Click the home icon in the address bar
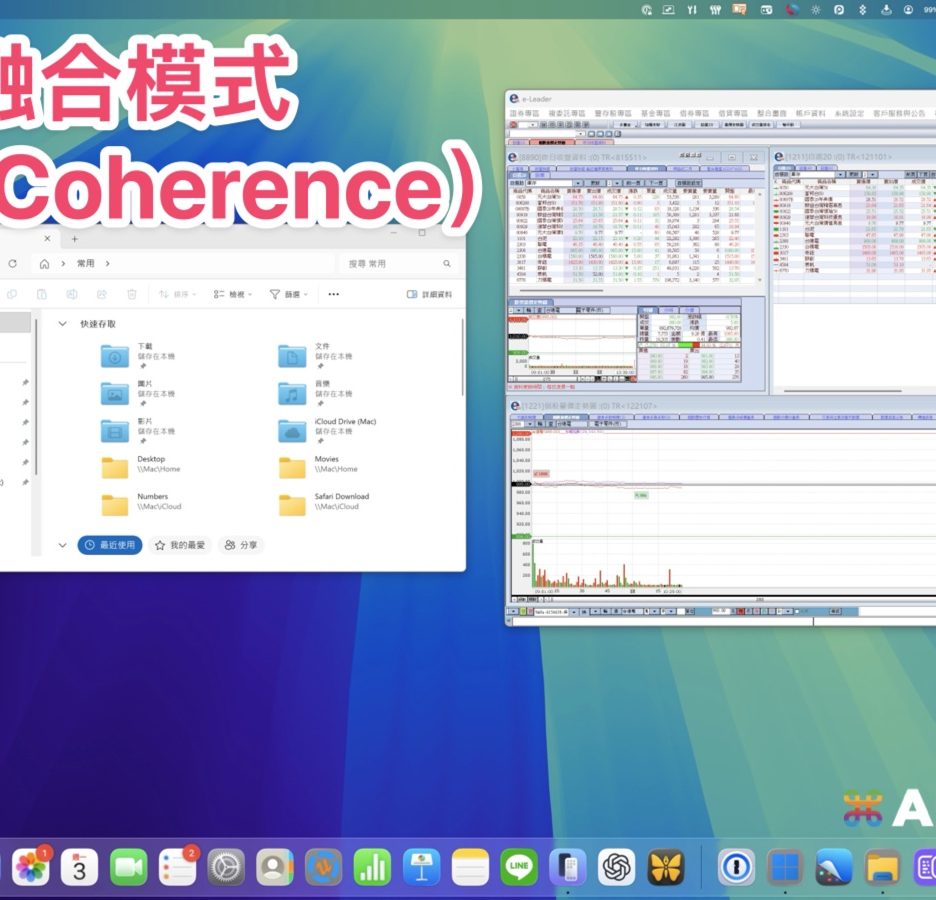Screen dimensions: 936x900 click(x=44, y=264)
